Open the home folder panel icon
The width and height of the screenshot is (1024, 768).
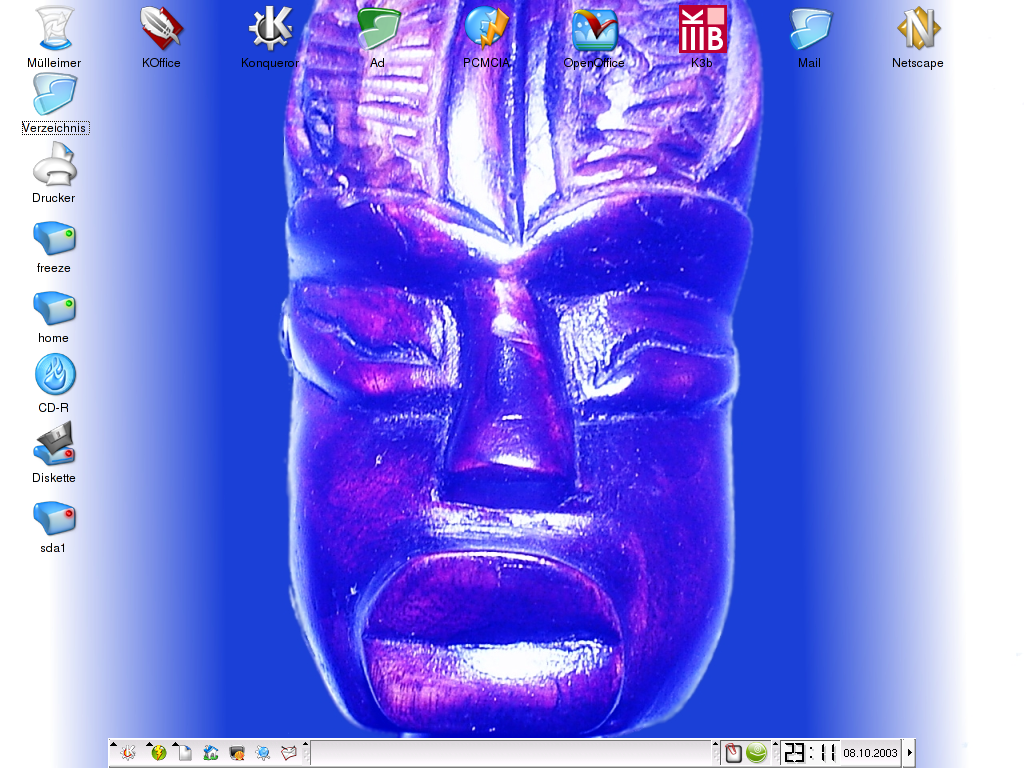(210, 752)
